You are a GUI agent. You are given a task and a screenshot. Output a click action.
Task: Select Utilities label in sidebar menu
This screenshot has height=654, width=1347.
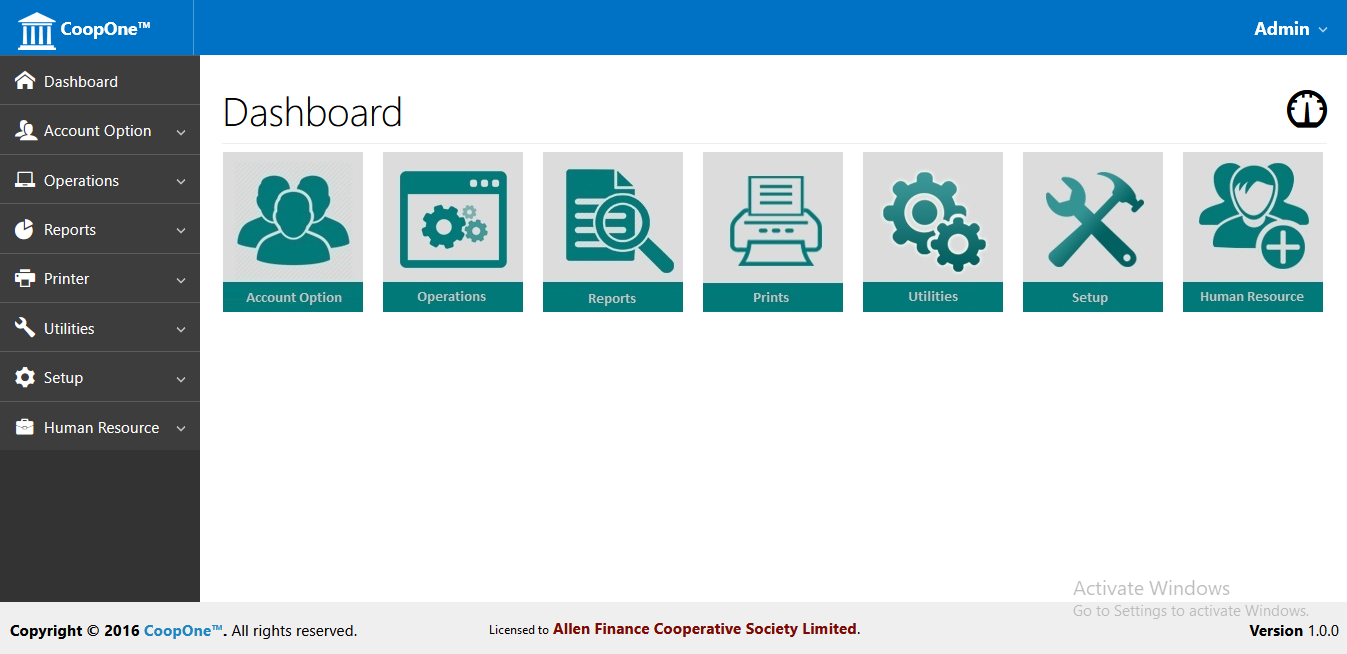[69, 328]
